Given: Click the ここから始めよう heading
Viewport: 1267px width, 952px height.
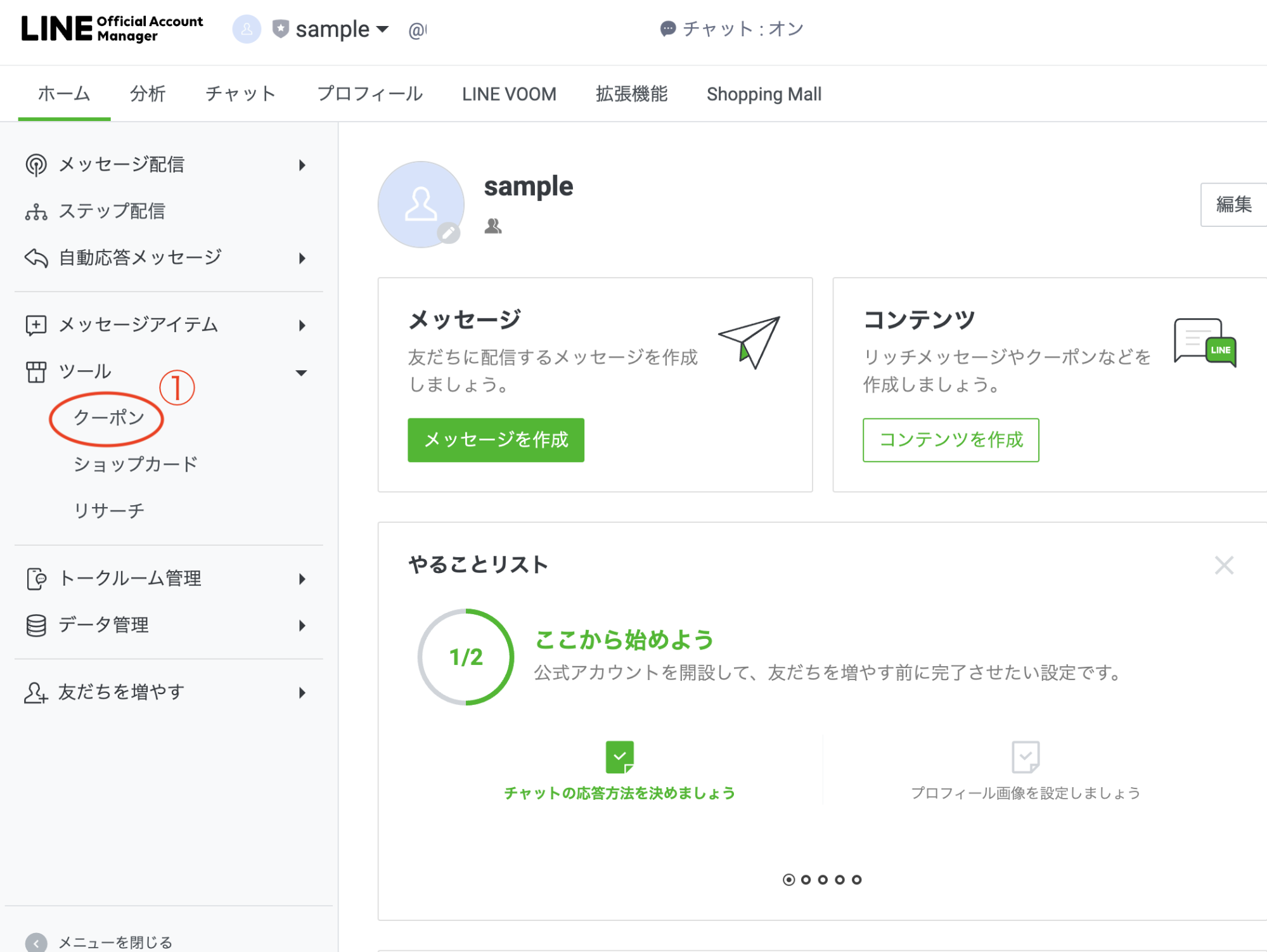Looking at the screenshot, I should [625, 640].
